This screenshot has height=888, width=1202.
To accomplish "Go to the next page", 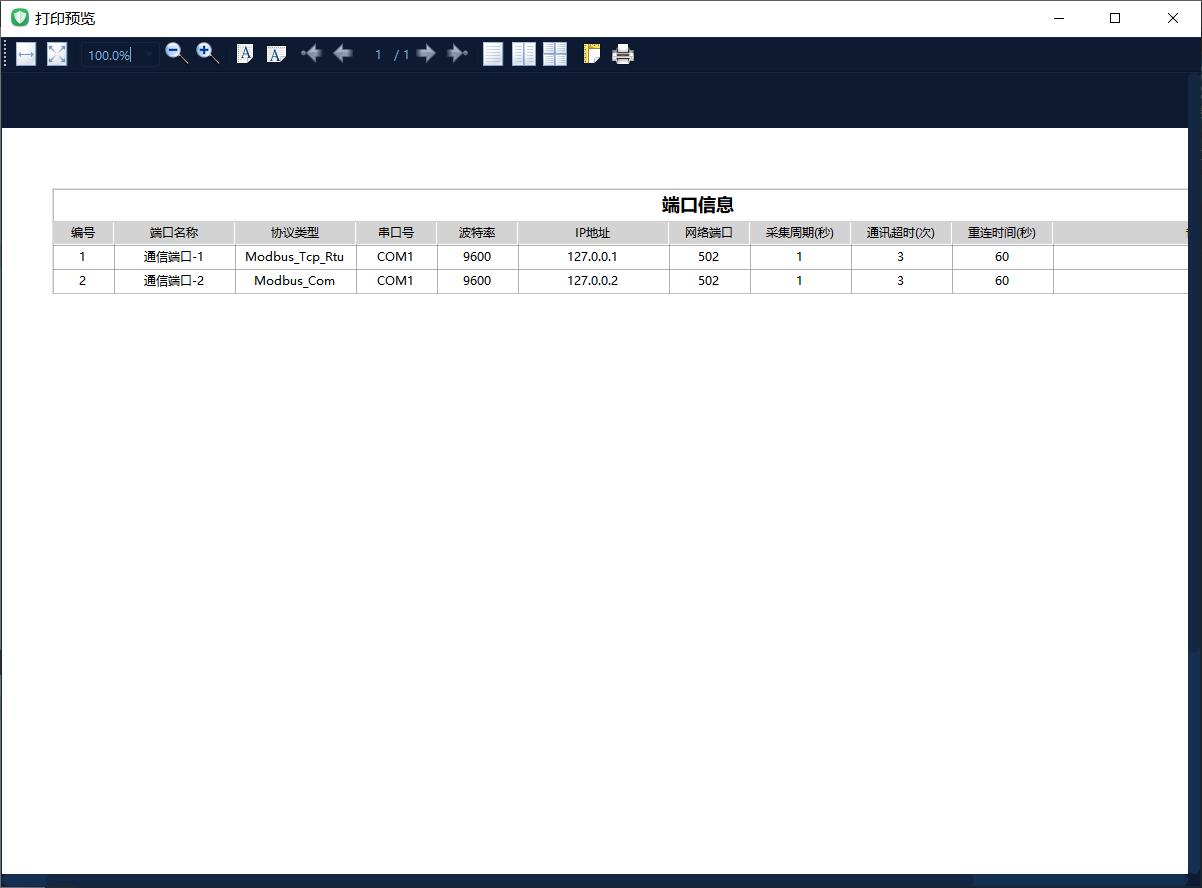I will coord(427,54).
